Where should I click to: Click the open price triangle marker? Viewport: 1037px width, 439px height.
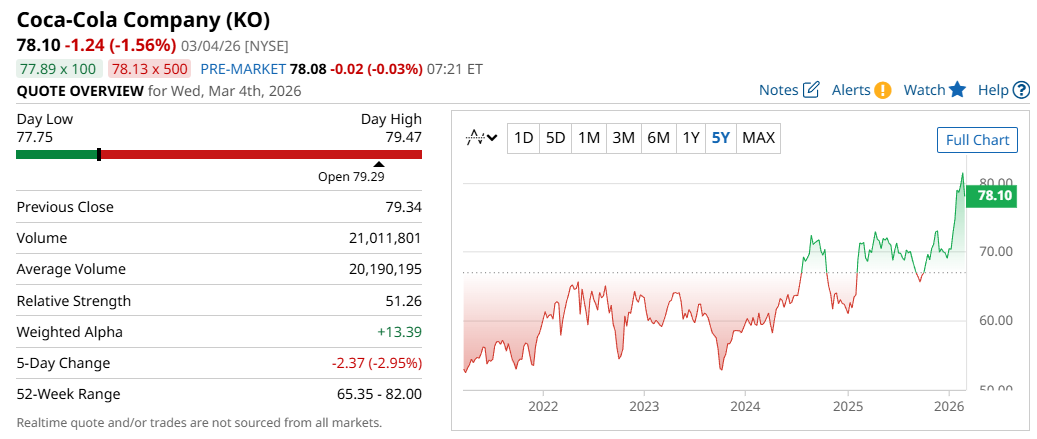(x=379, y=164)
